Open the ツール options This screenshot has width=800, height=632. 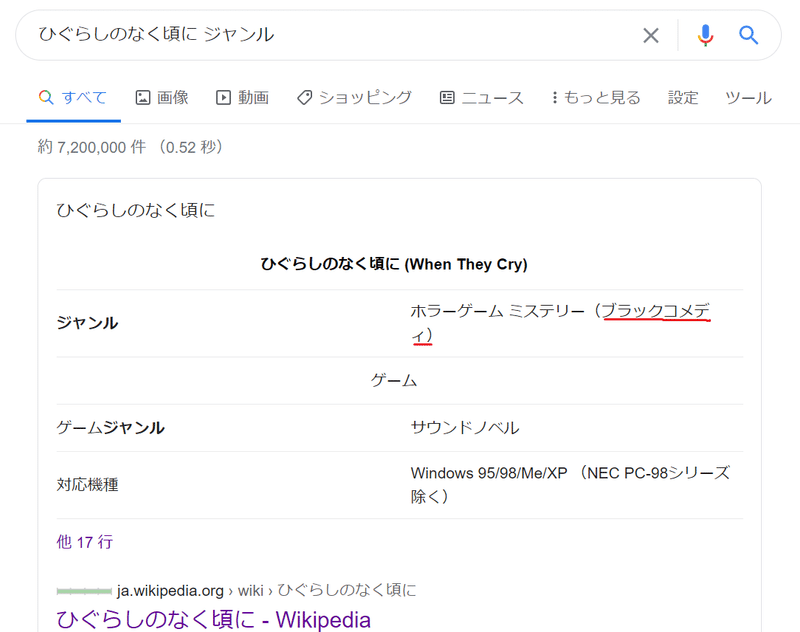pos(748,97)
